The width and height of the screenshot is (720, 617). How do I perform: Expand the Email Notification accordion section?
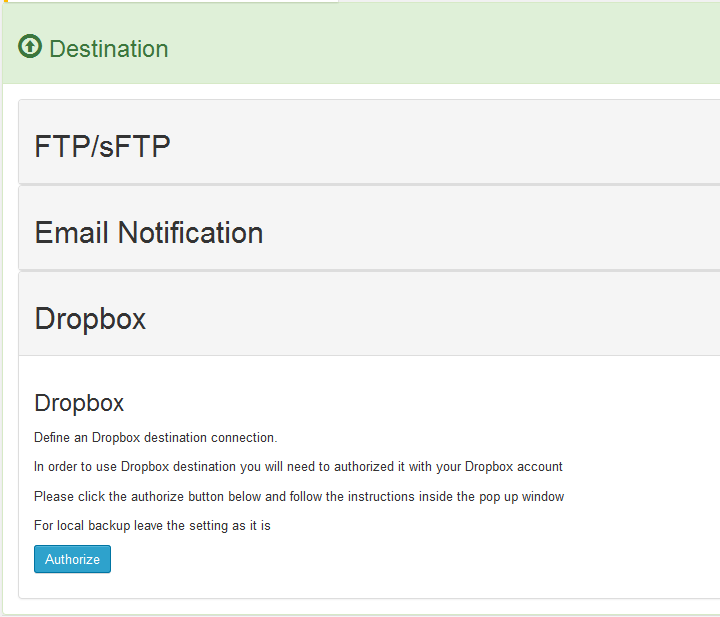coord(369,228)
